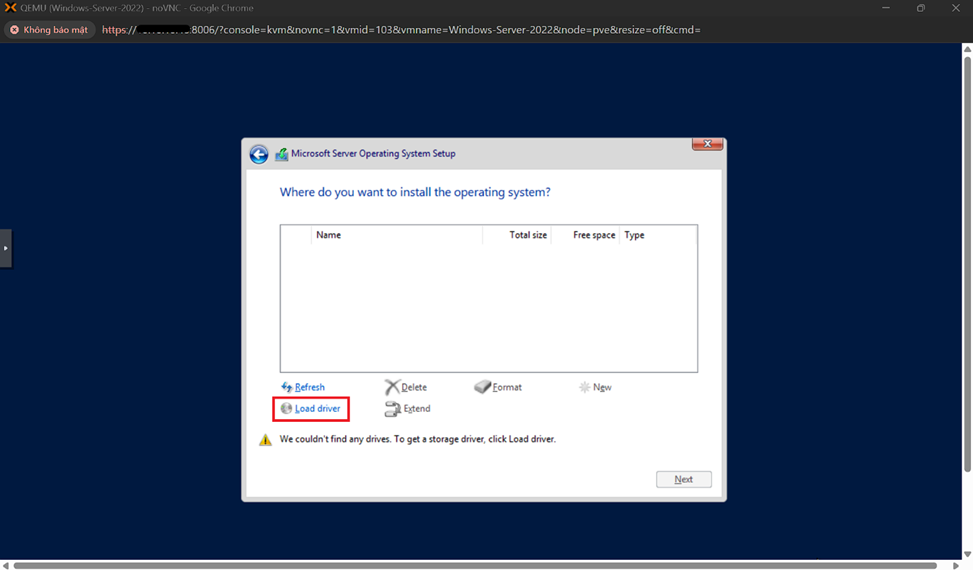Click the New partition icon
Screen dimensions: 973x570
point(585,387)
